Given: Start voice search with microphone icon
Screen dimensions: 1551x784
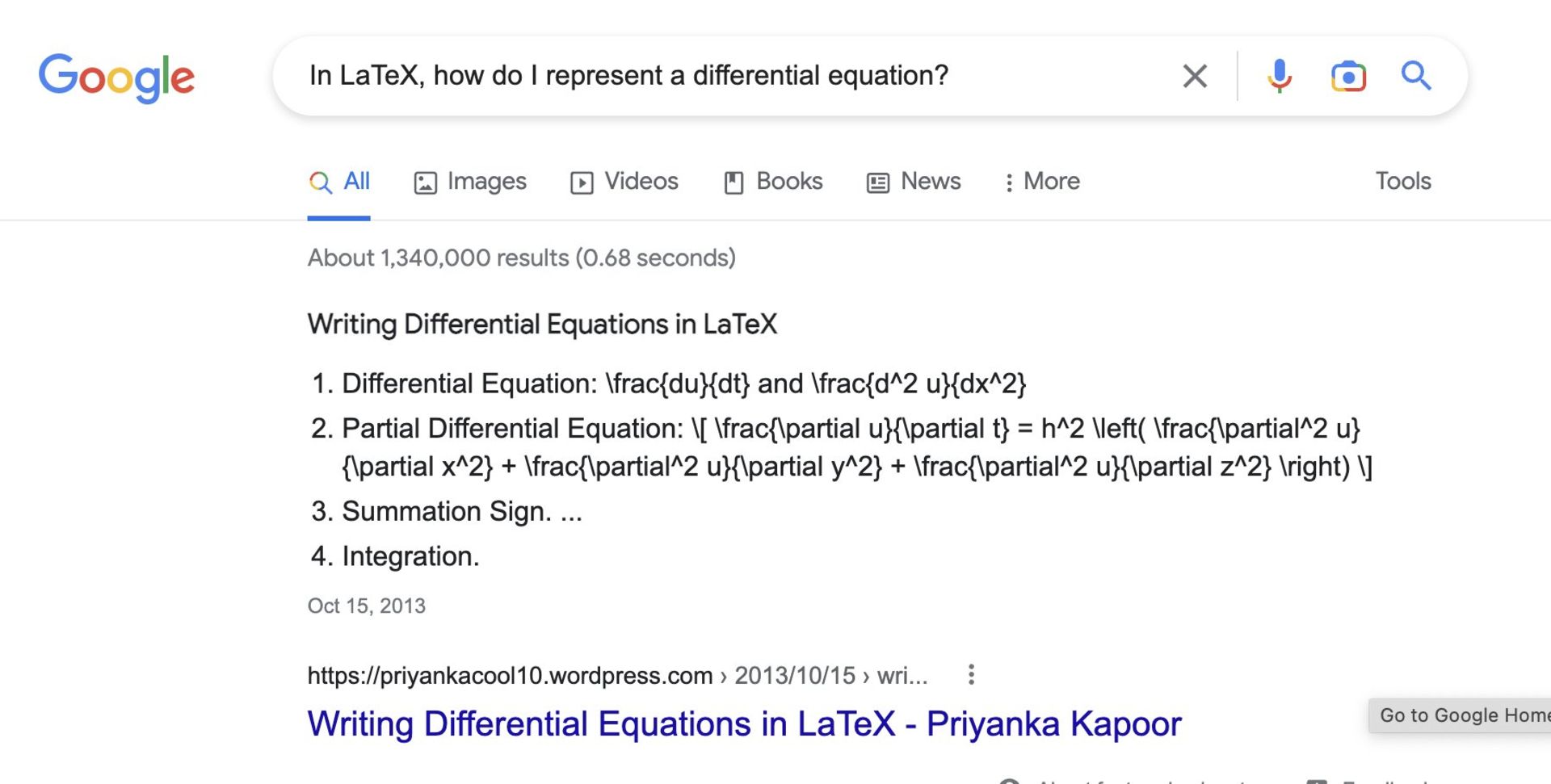Looking at the screenshot, I should coord(1280,77).
